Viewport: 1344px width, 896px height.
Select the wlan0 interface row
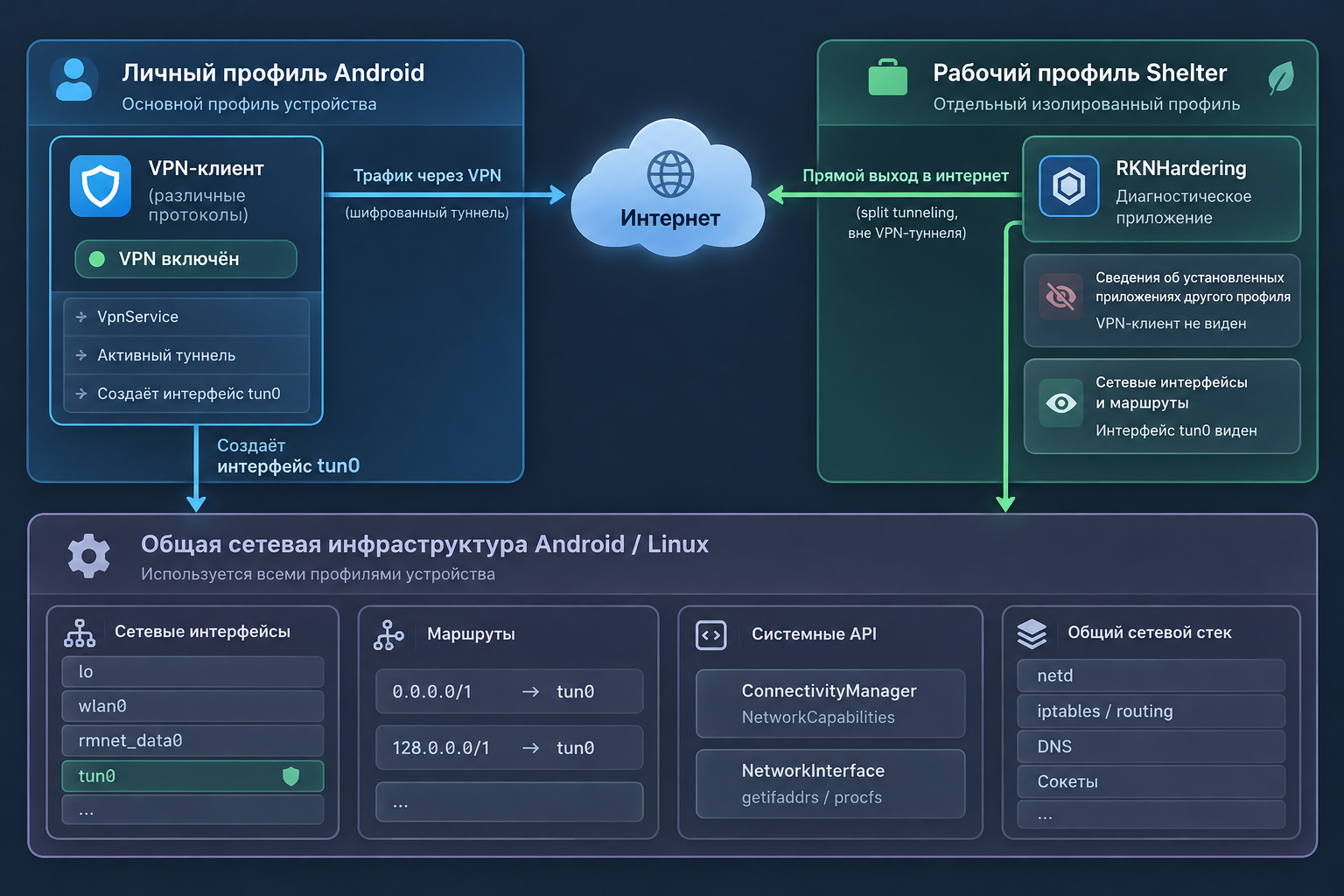pyautogui.click(x=192, y=706)
